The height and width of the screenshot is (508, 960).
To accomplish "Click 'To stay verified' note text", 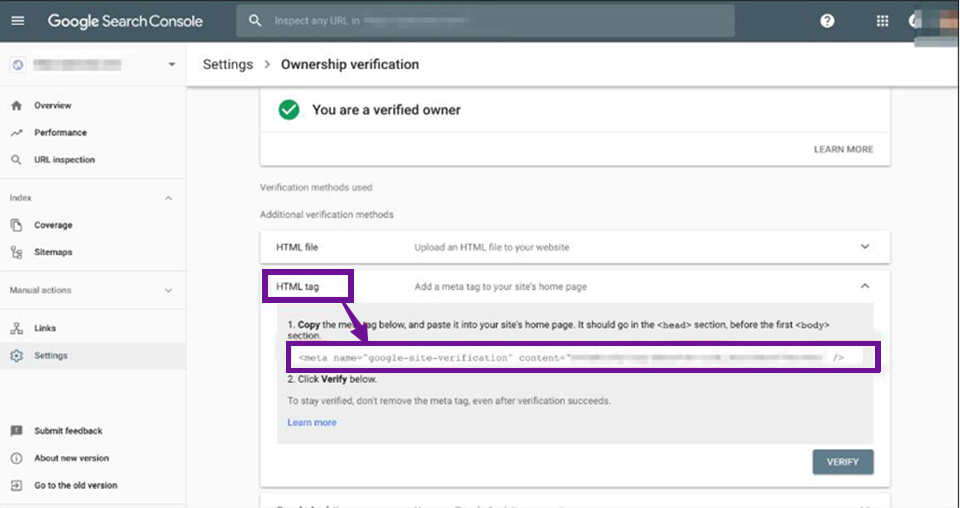I will point(449,401).
